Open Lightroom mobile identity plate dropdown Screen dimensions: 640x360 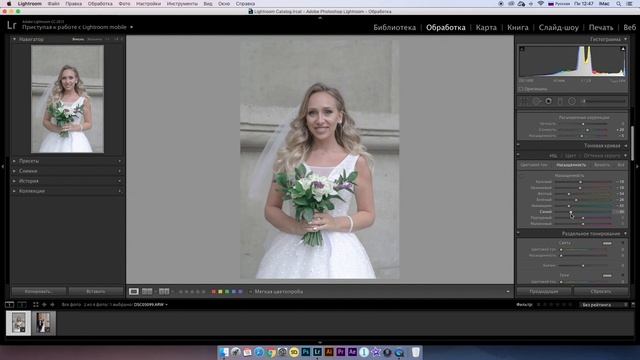131,27
